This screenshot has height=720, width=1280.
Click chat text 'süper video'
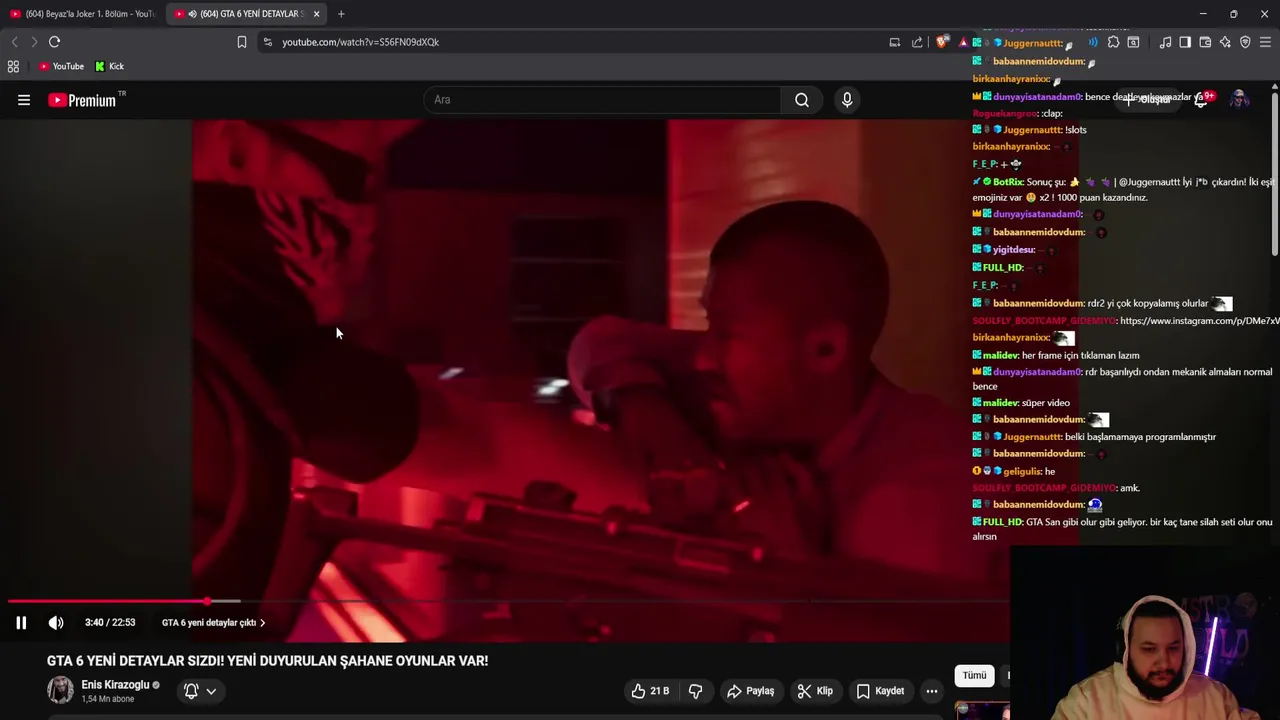[x=1046, y=403]
